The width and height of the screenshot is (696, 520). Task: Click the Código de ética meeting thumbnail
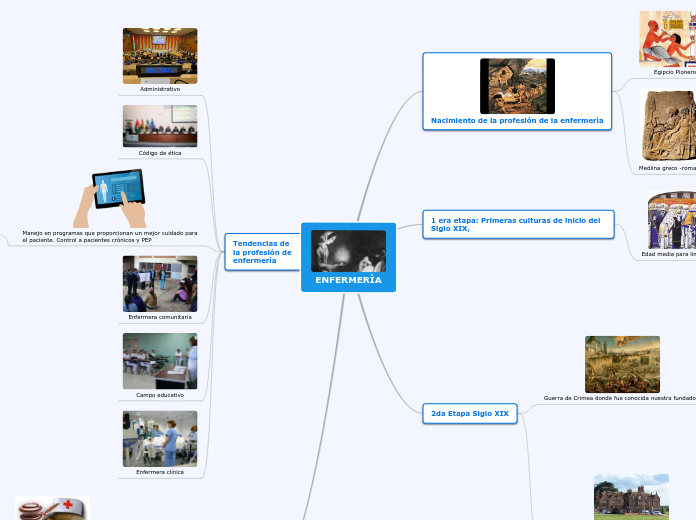(x=160, y=126)
